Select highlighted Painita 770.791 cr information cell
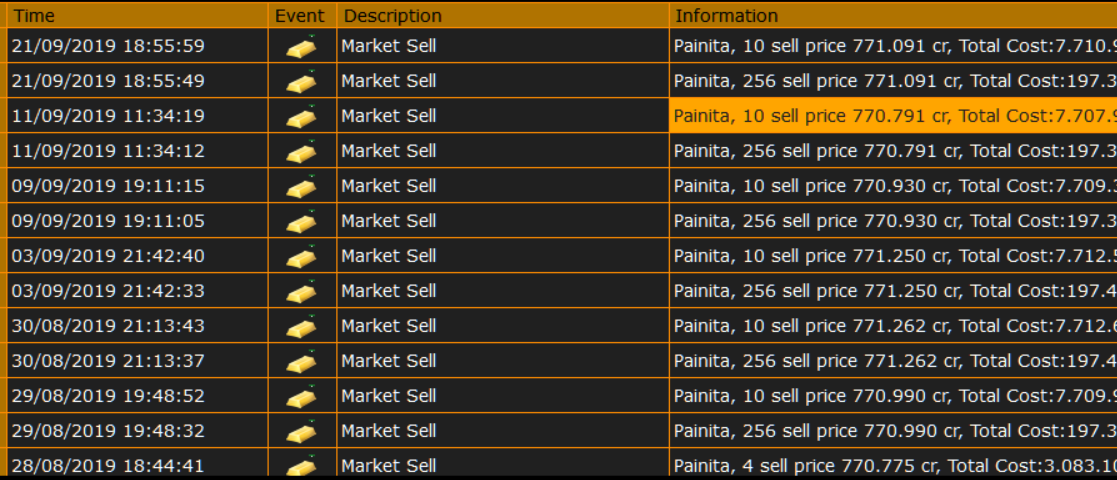 point(893,116)
